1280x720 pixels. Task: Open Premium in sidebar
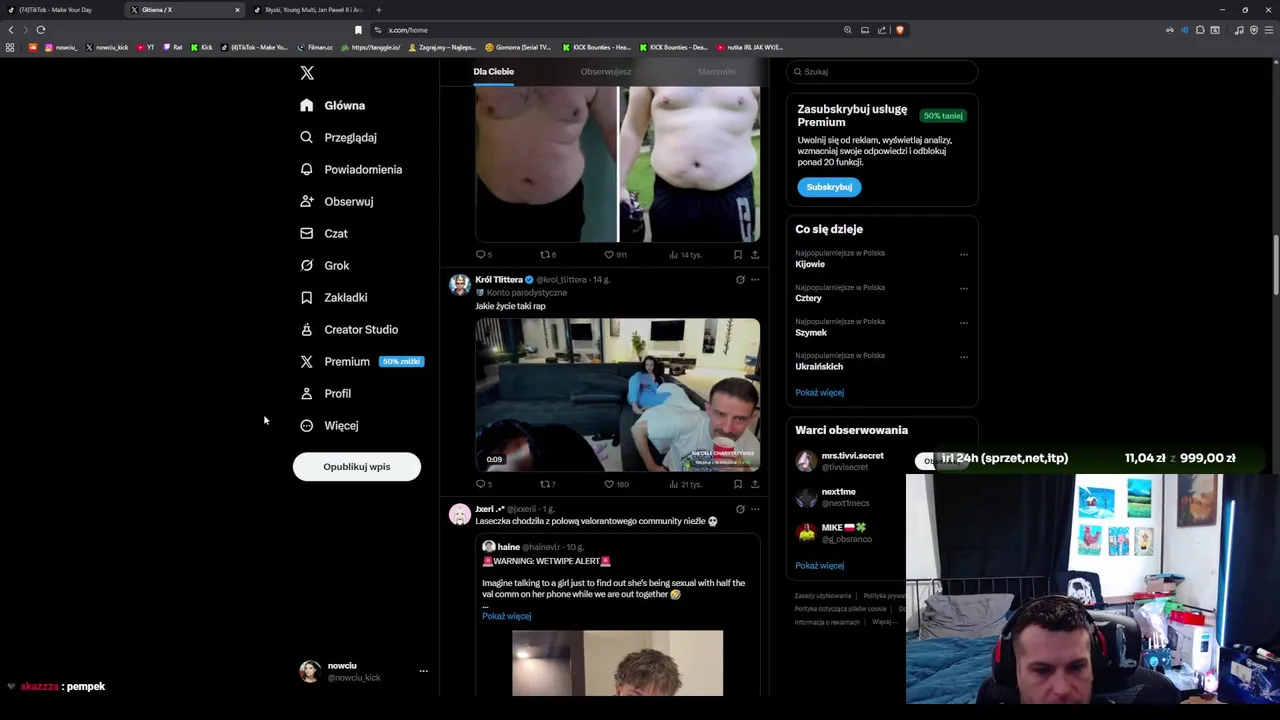pos(361,361)
